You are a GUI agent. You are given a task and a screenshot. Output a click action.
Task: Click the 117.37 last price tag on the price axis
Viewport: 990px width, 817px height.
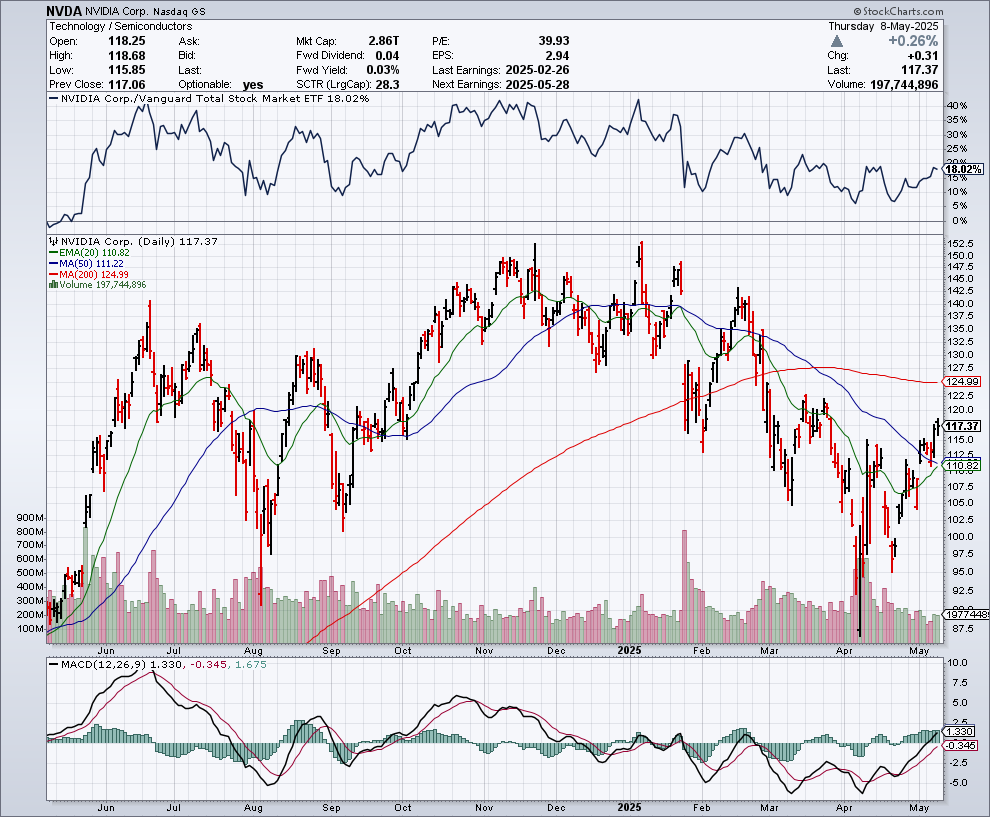click(962, 426)
